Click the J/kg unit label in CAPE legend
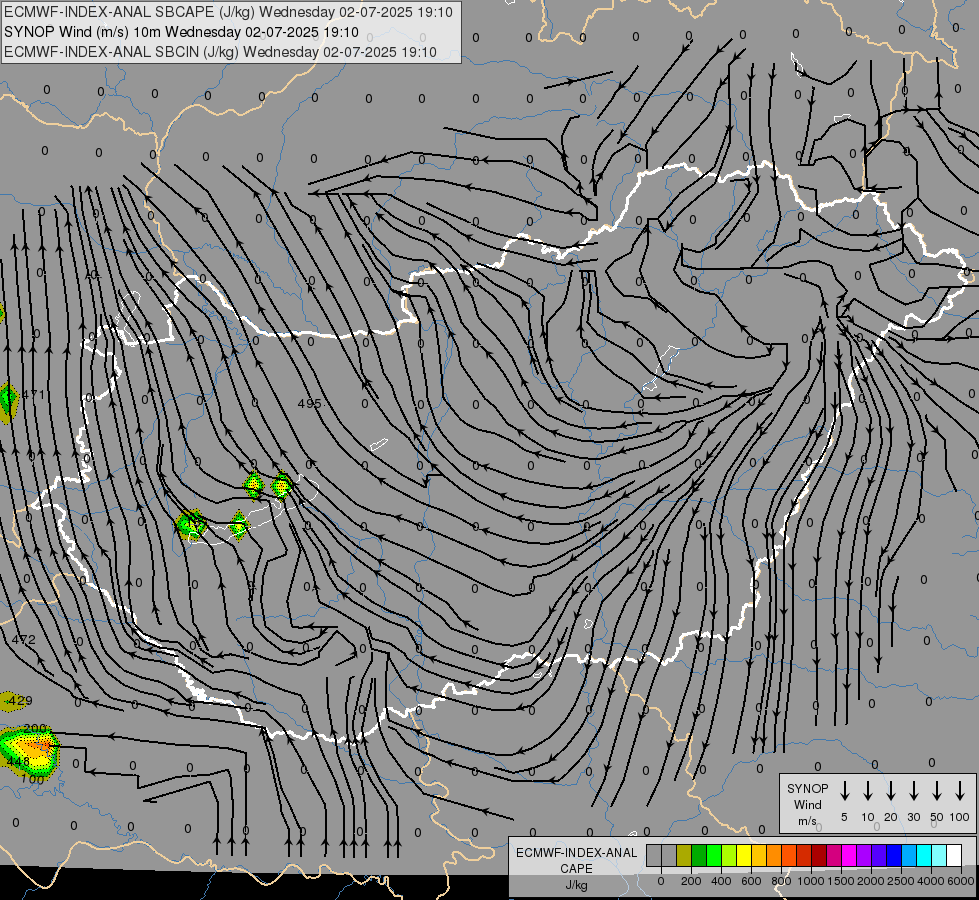Image resolution: width=979 pixels, height=900 pixels. (576, 885)
